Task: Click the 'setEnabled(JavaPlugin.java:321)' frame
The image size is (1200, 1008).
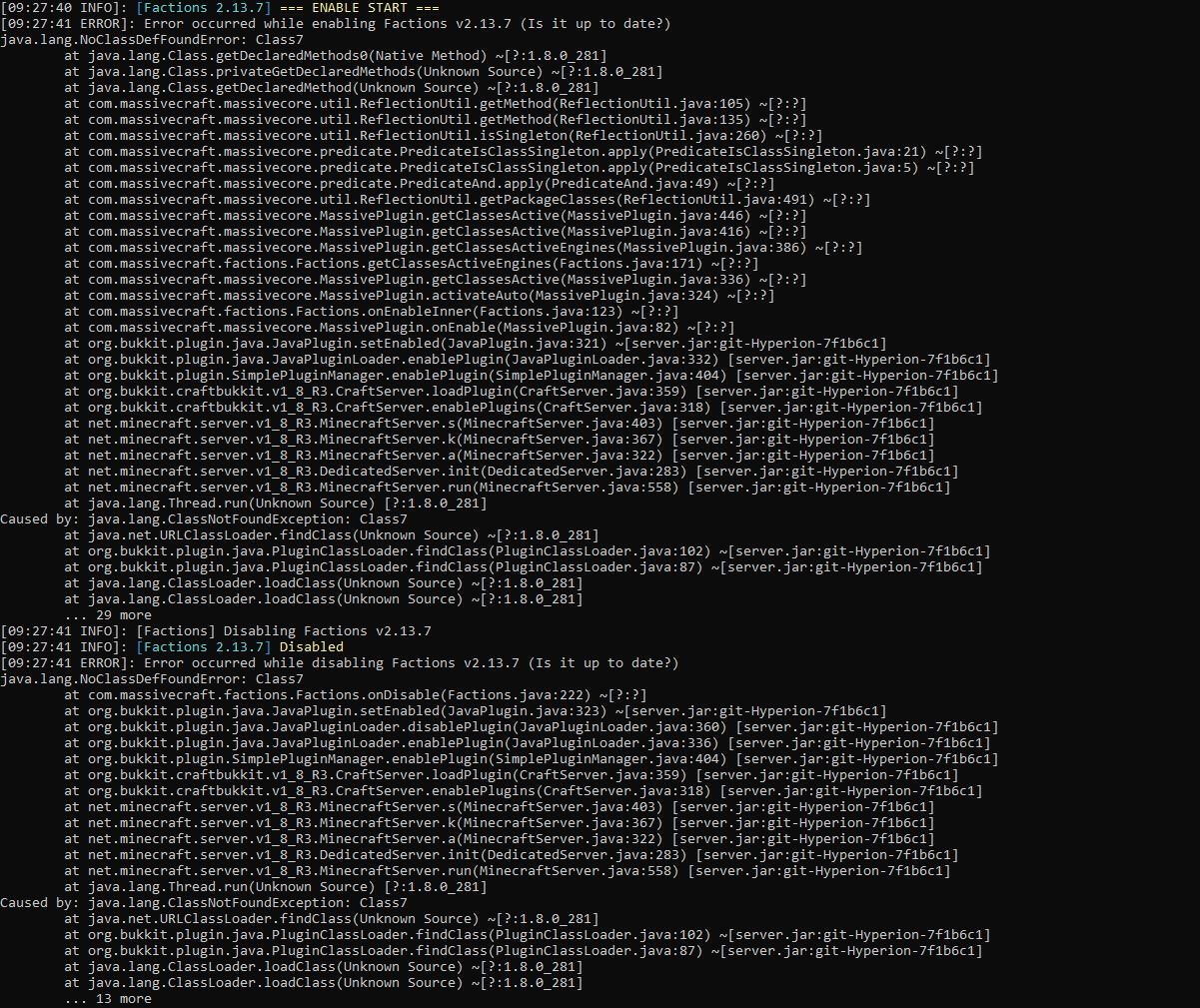Action: click(x=475, y=343)
